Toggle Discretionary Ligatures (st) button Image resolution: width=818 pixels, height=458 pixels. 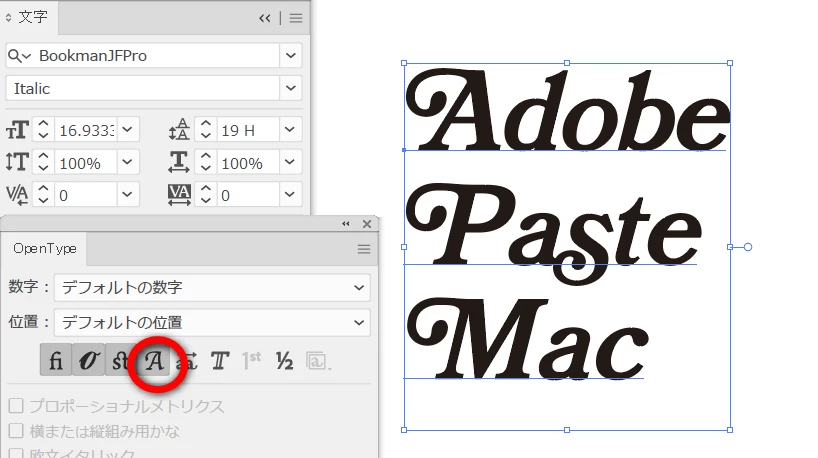(x=119, y=360)
